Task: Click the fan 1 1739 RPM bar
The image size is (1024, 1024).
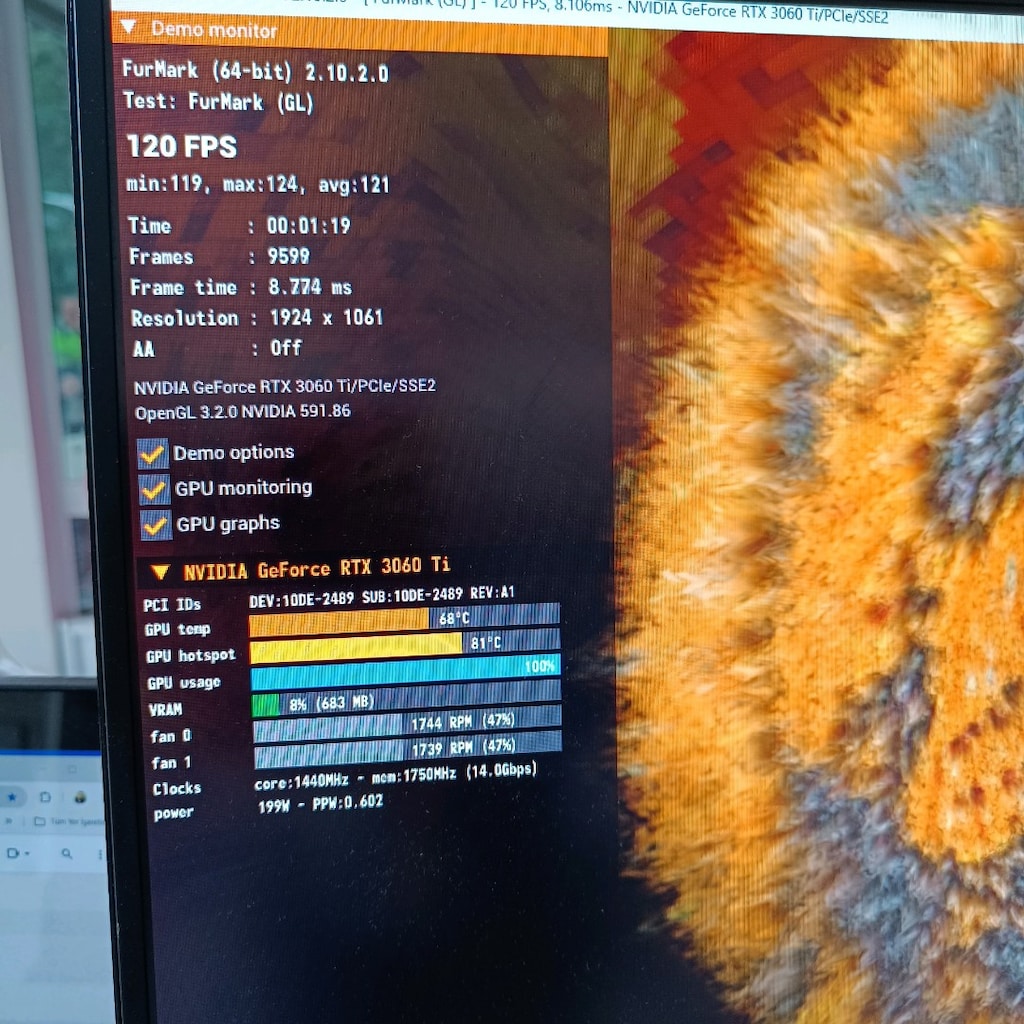Action: 408,750
